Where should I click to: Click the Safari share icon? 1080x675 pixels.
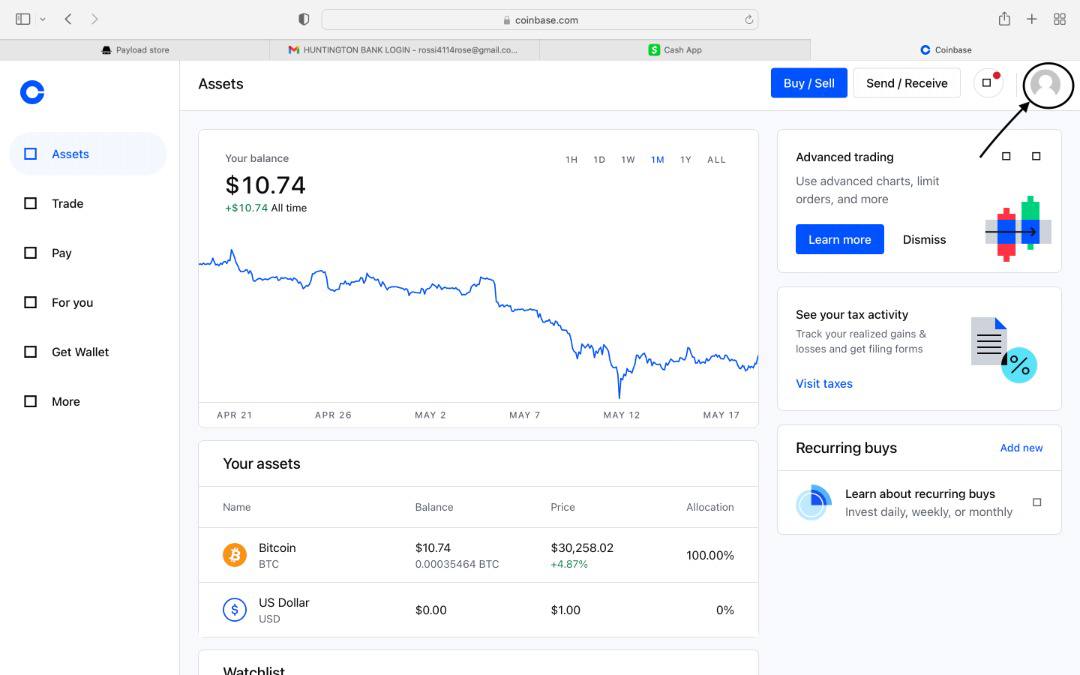[x=1004, y=19]
